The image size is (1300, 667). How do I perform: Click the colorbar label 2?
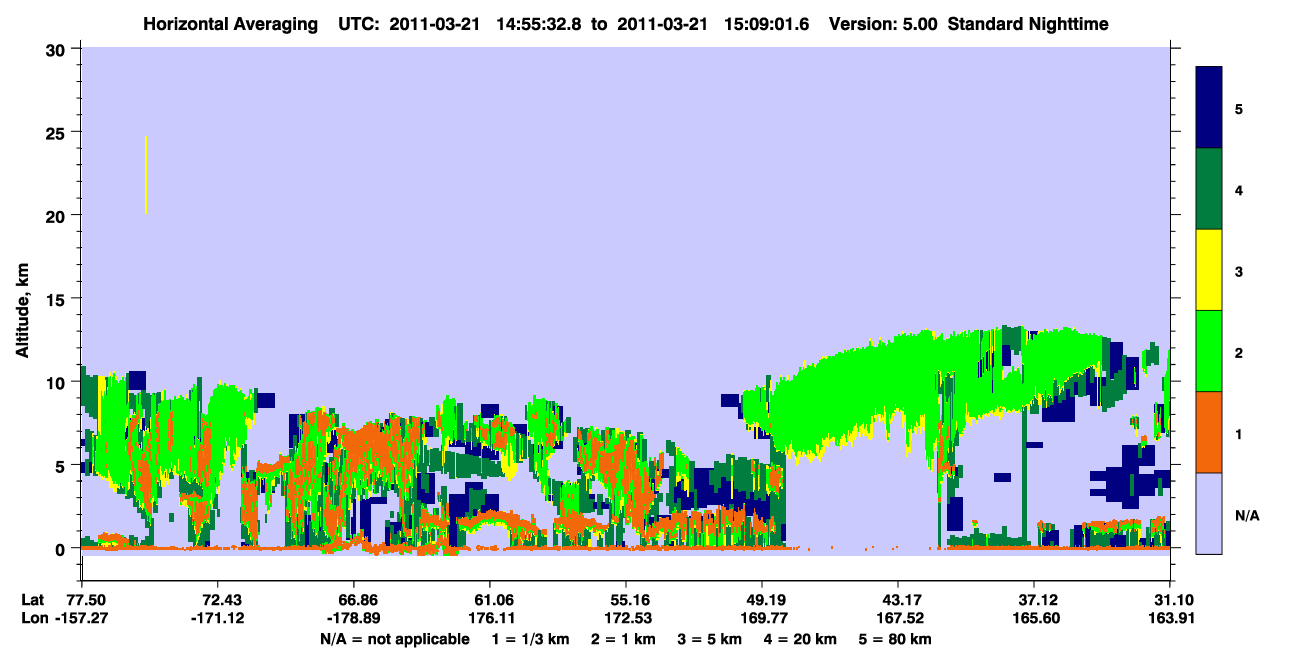[1239, 353]
